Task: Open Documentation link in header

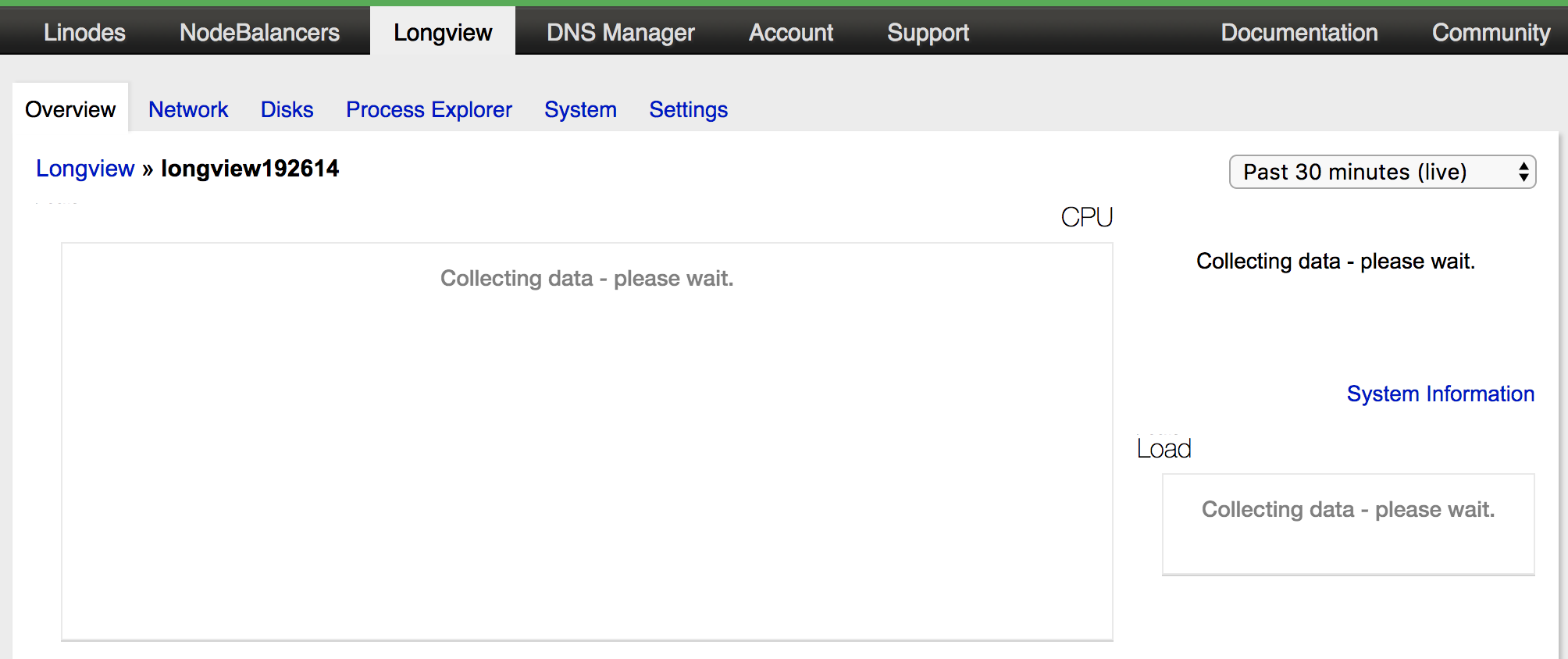Action: click(1299, 32)
